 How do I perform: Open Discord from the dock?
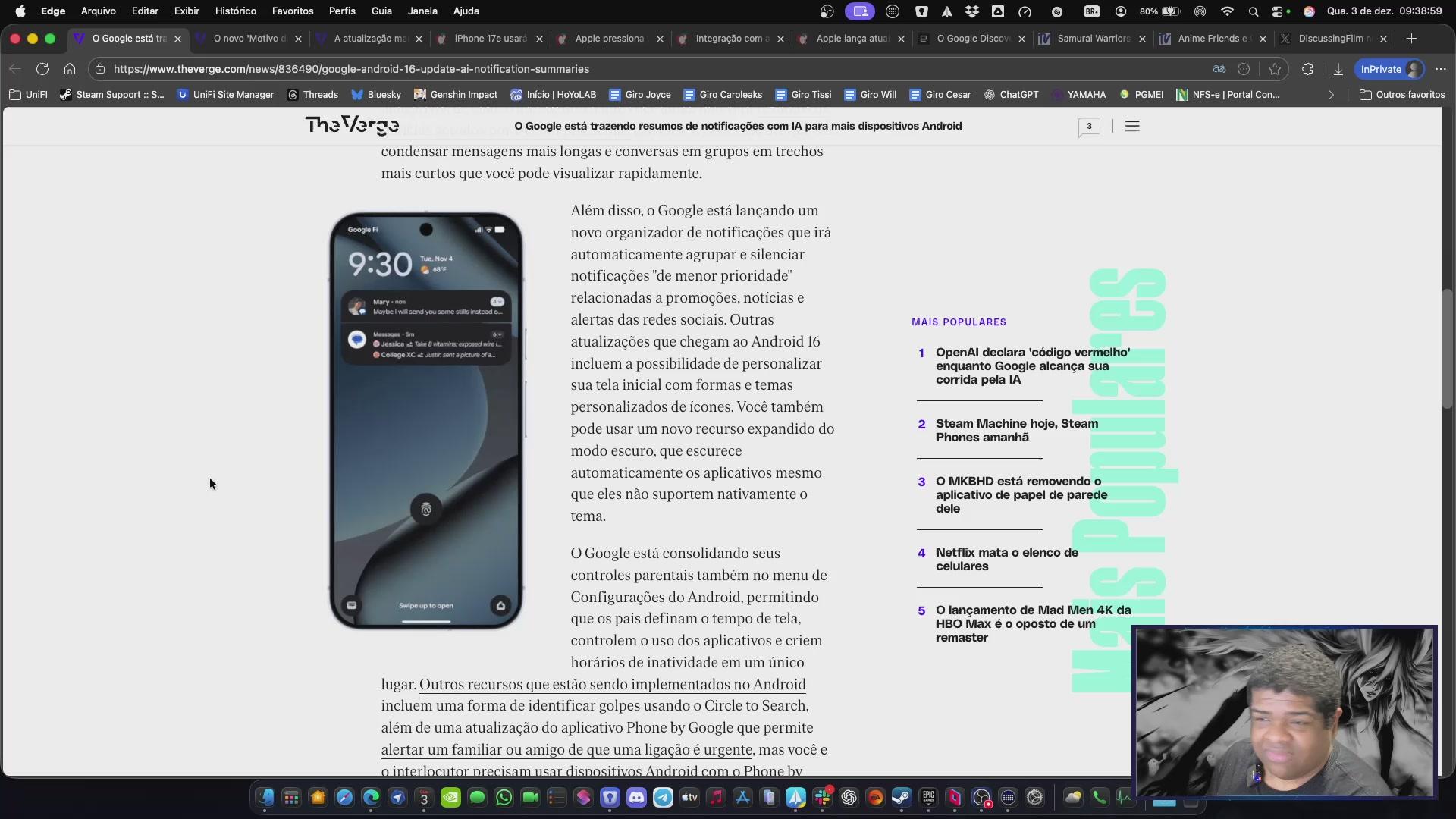point(636,797)
